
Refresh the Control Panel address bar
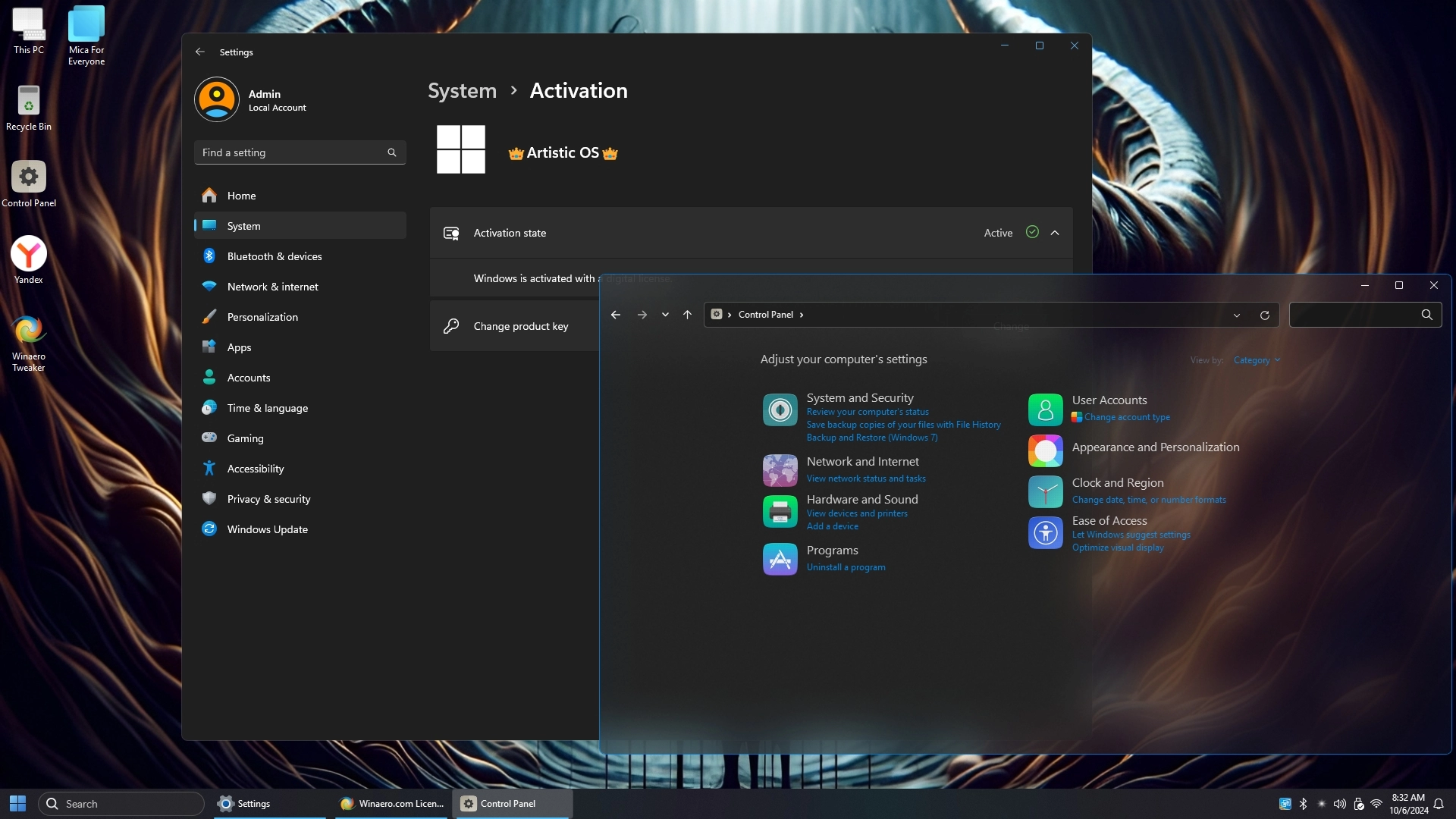pyautogui.click(x=1264, y=315)
